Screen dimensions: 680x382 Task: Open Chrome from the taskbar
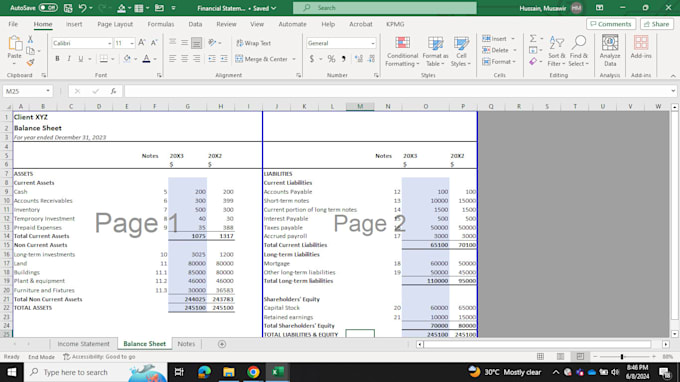pos(253,372)
